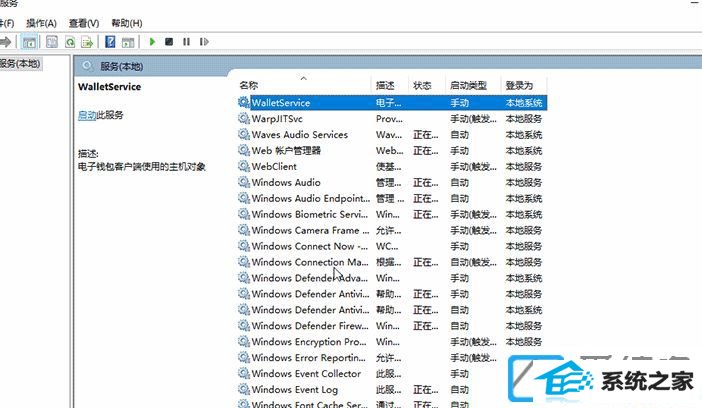Select the WalletService row
Viewport: 702px width, 408px height.
(x=392, y=103)
